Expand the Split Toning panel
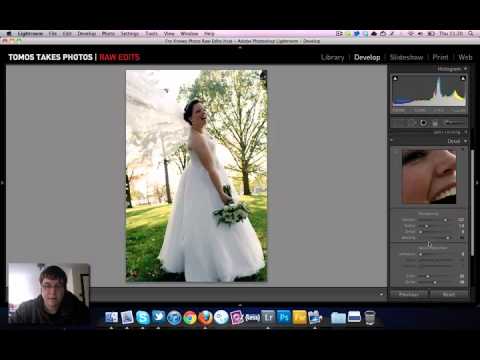Image resolution: width=480 pixels, height=360 pixels. click(466, 132)
